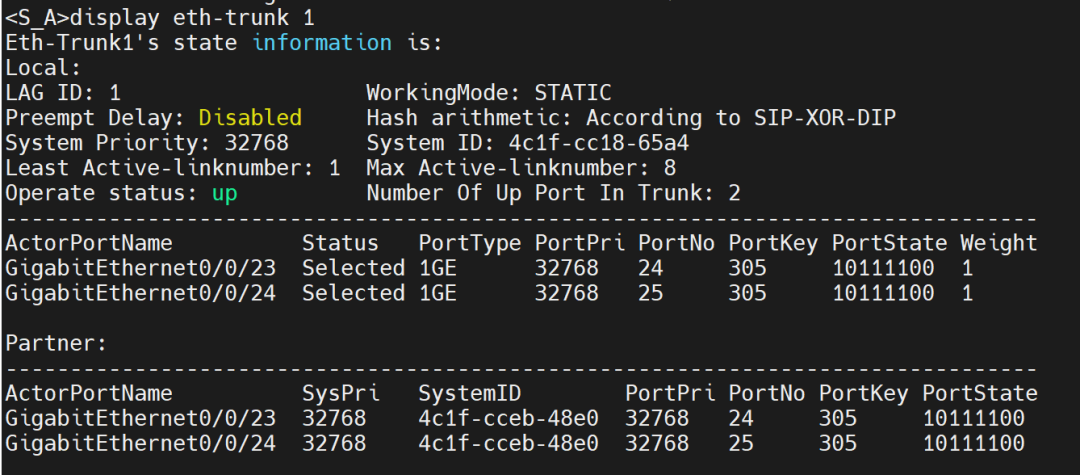Screen dimensions: 1080x475
Task: Click 'Max Active-linknumber: 8' text
Action: coord(521,168)
